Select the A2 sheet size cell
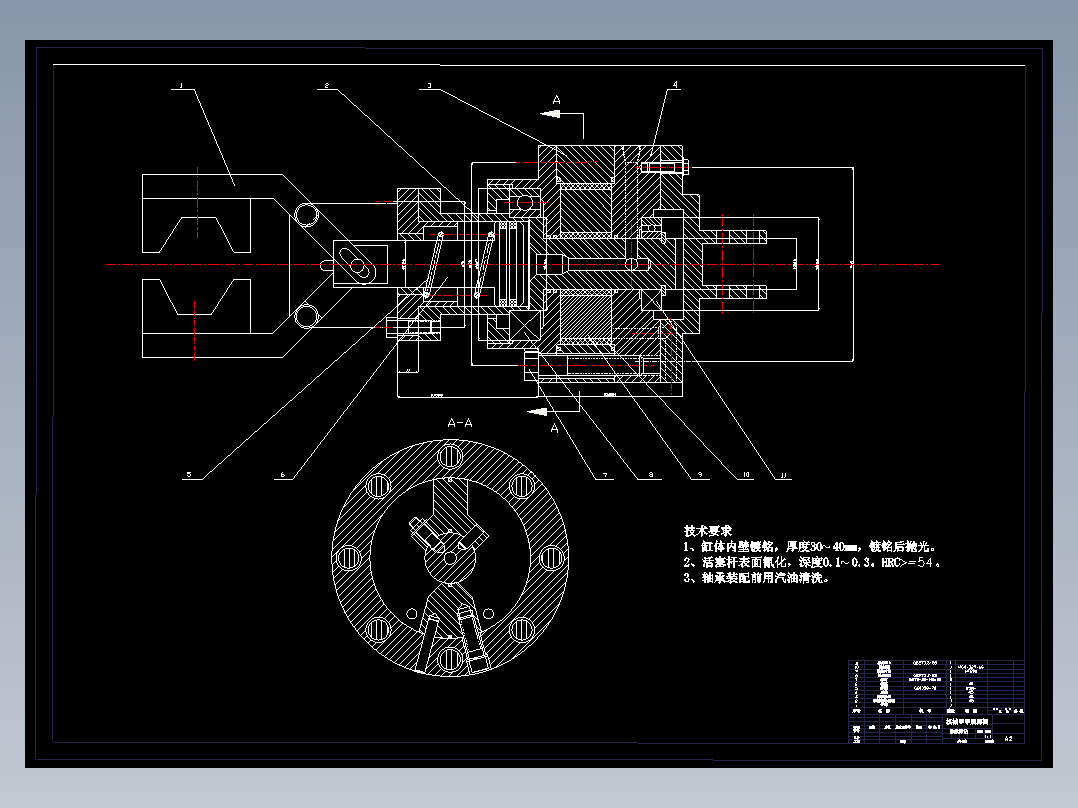 tap(1008, 740)
